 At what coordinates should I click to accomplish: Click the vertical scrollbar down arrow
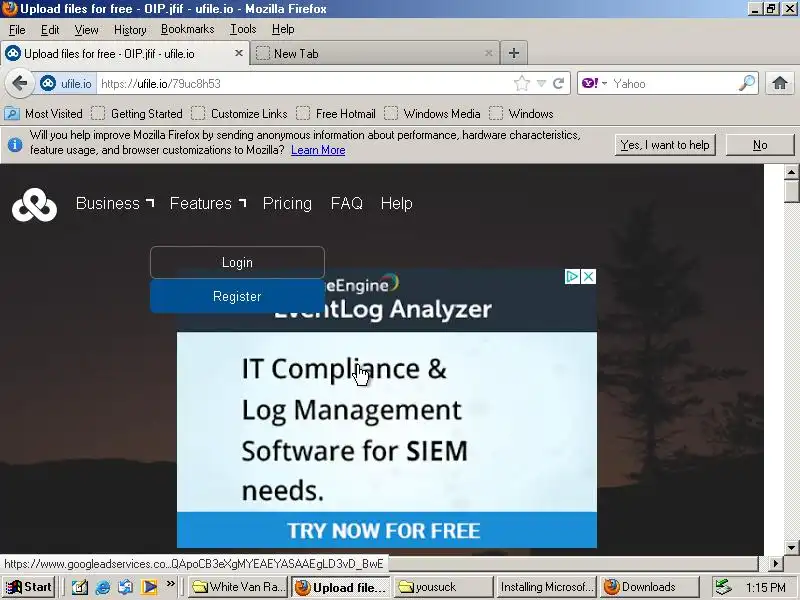[791, 547]
